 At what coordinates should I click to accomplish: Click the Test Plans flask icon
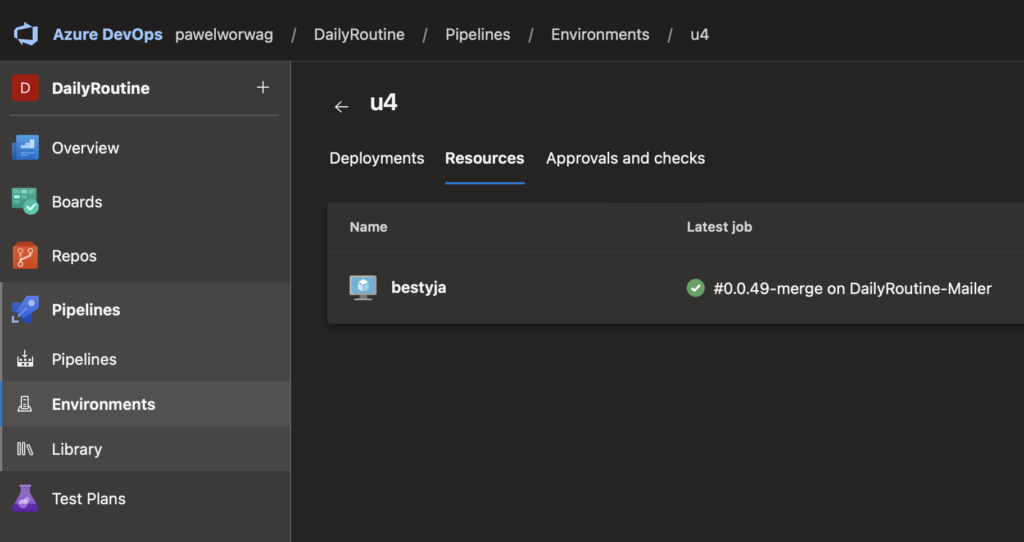25,498
